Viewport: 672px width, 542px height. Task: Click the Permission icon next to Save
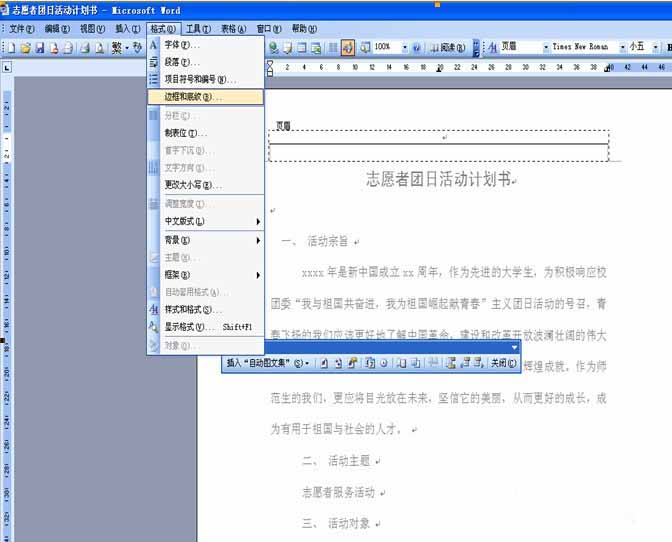point(54,48)
